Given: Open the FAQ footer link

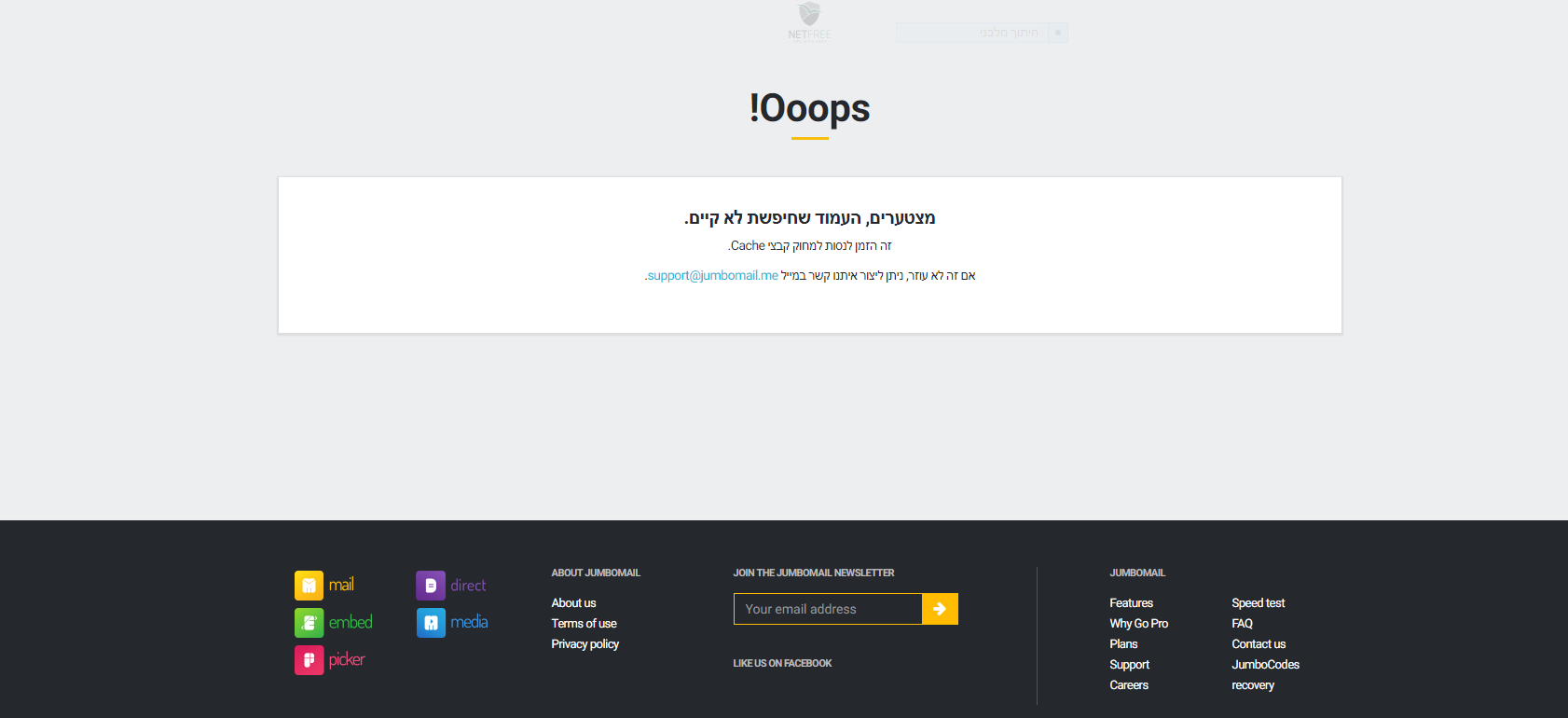Looking at the screenshot, I should point(1242,624).
